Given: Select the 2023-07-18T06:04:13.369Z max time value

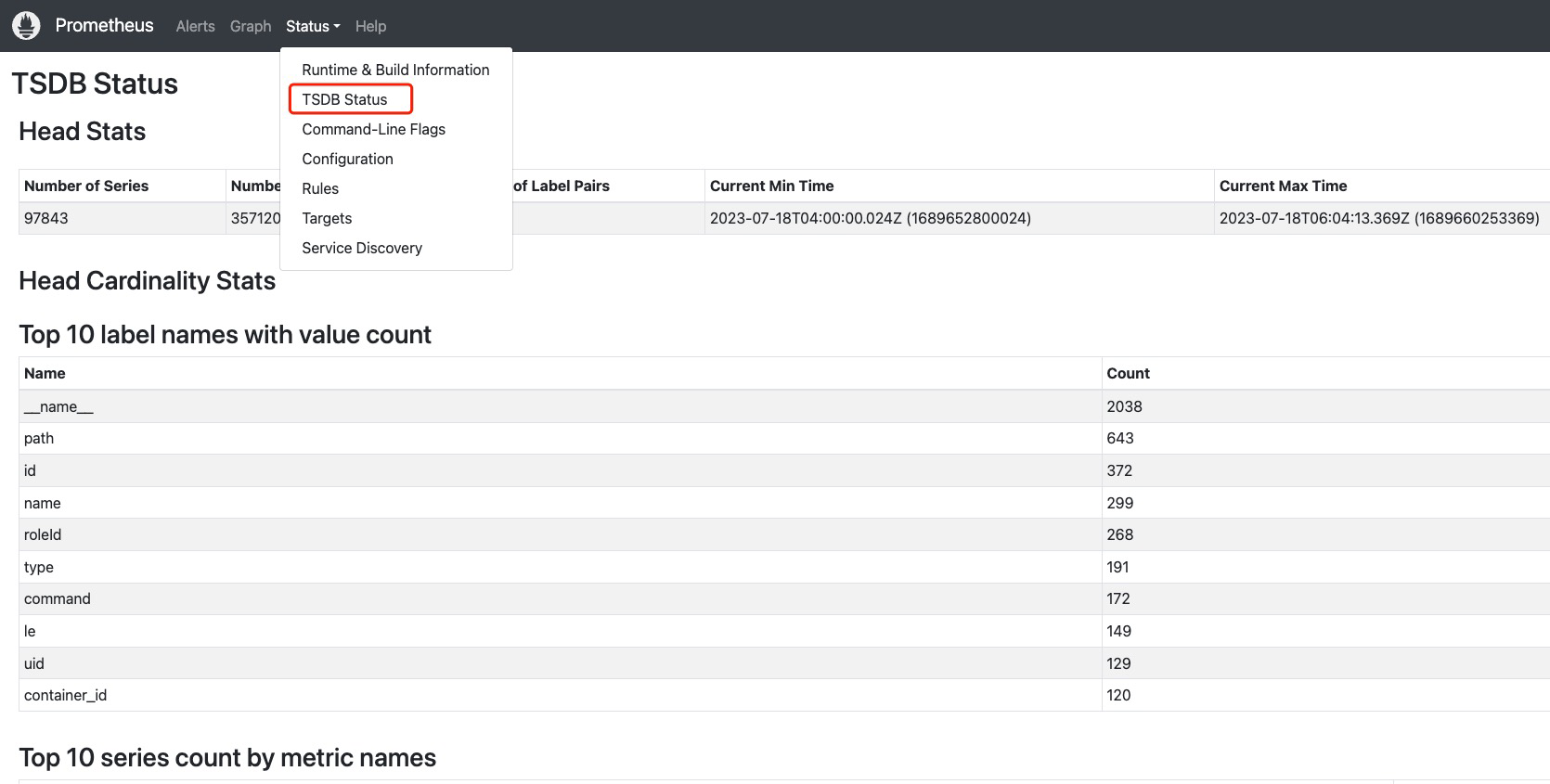Looking at the screenshot, I should tap(1379, 218).
